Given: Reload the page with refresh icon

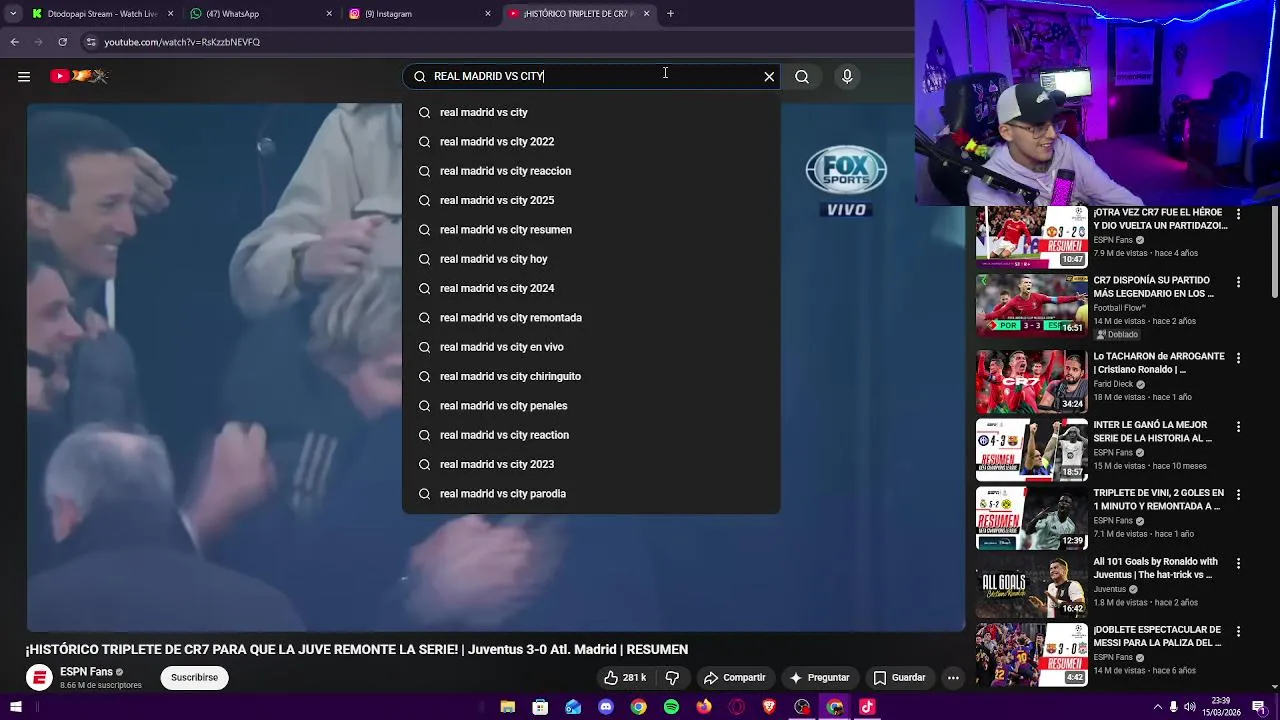Looking at the screenshot, I should pos(62,42).
